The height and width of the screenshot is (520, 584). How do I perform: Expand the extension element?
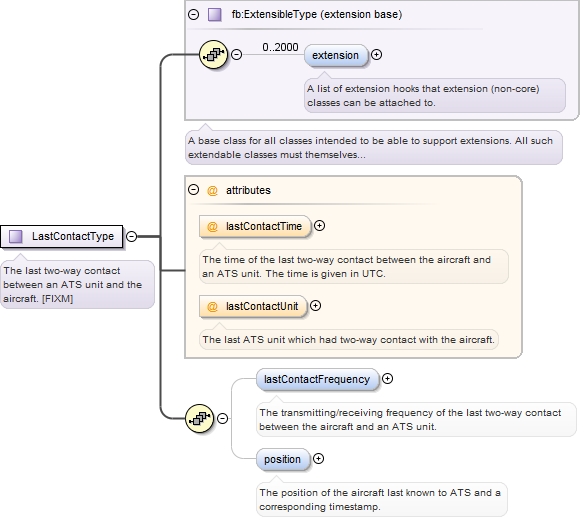click(377, 55)
